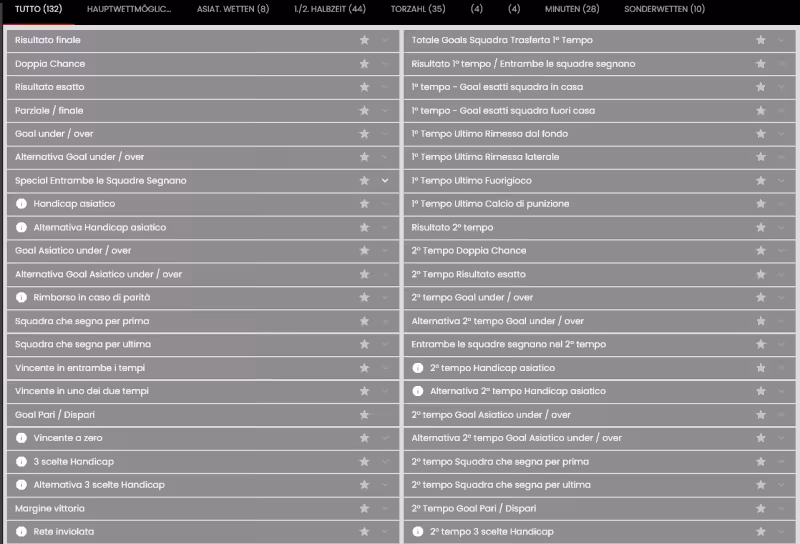The width and height of the screenshot is (800, 544).
Task: Toggle favorite star for Risultato 2° tempo
Action: coord(761,227)
